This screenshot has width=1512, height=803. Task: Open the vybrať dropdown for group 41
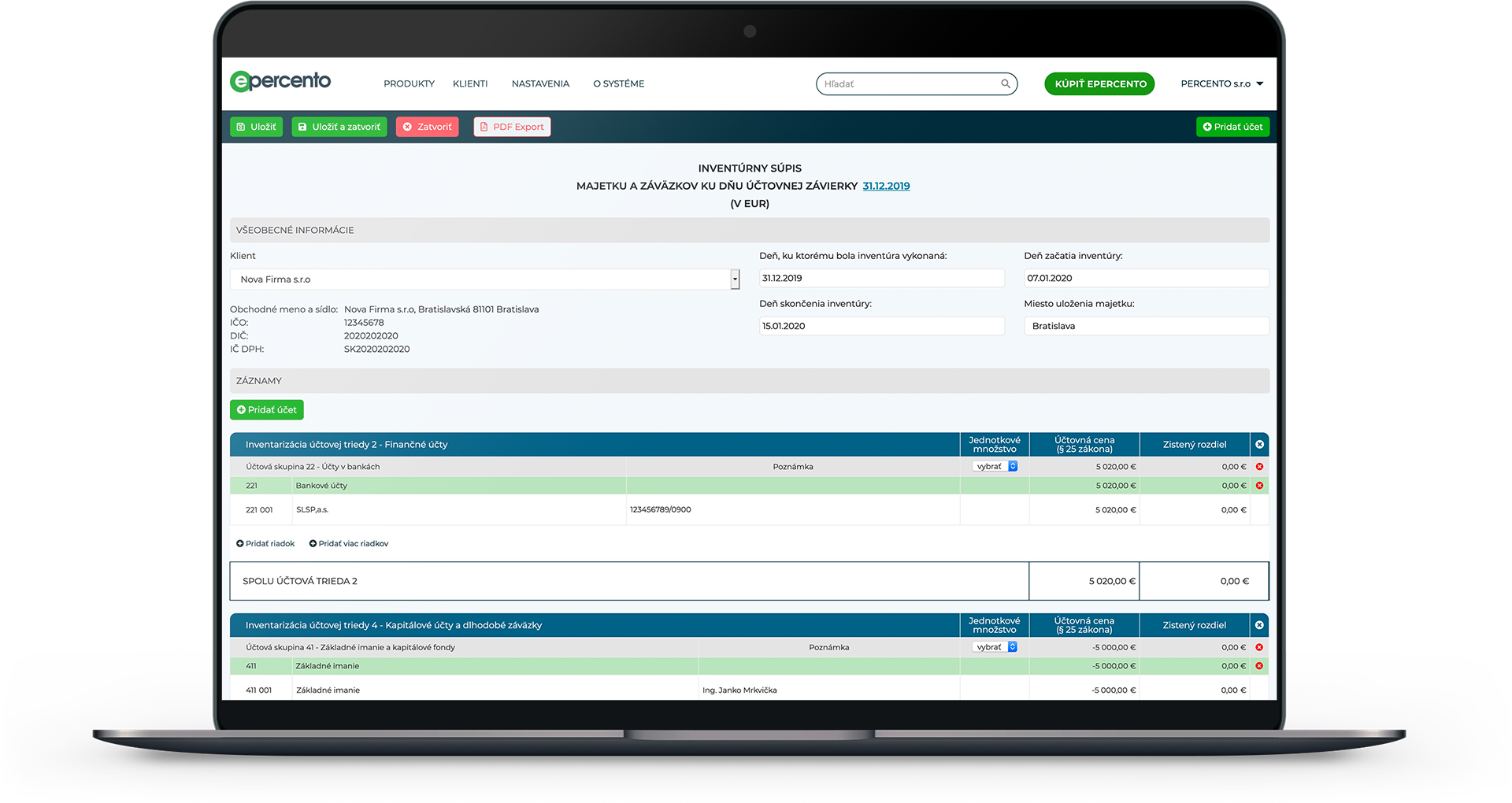pos(995,647)
